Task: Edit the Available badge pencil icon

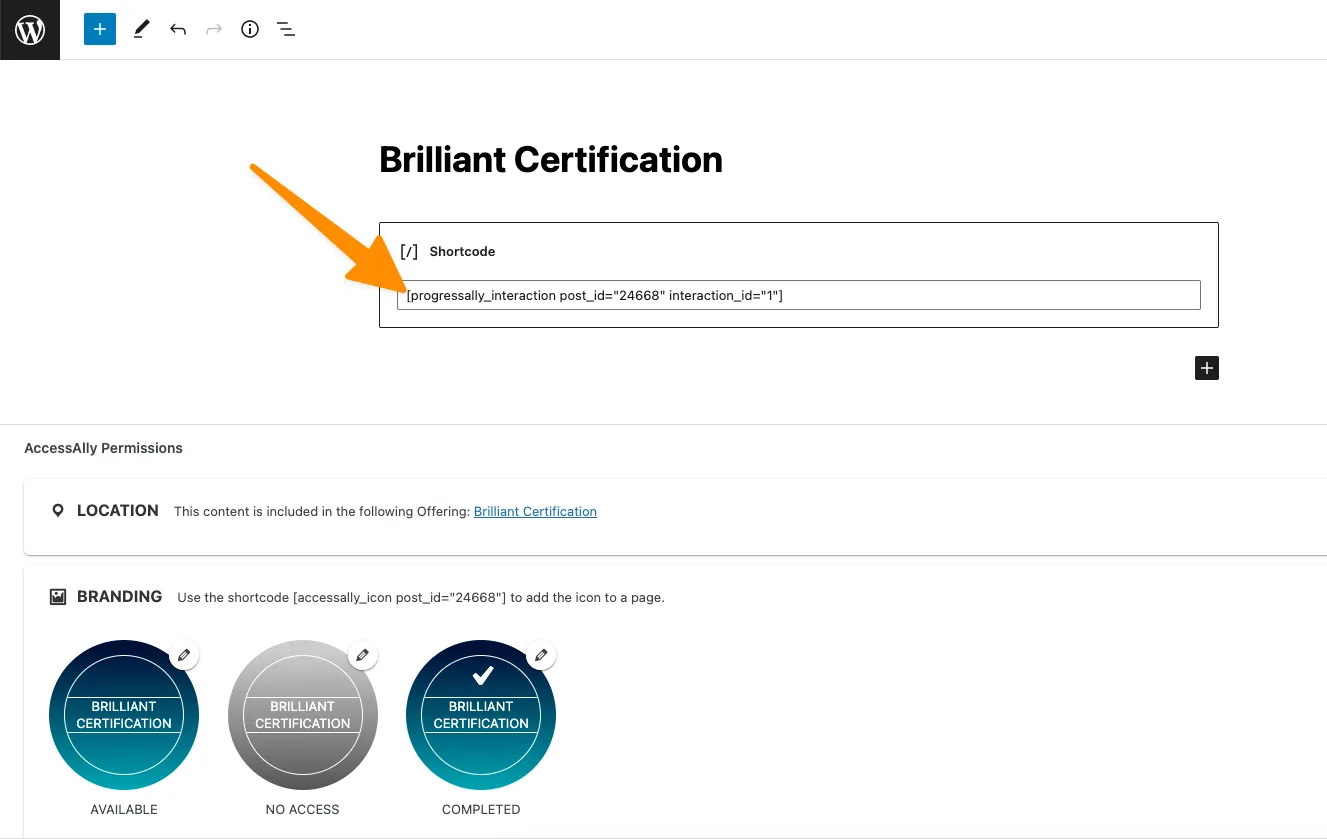Action: 183,655
